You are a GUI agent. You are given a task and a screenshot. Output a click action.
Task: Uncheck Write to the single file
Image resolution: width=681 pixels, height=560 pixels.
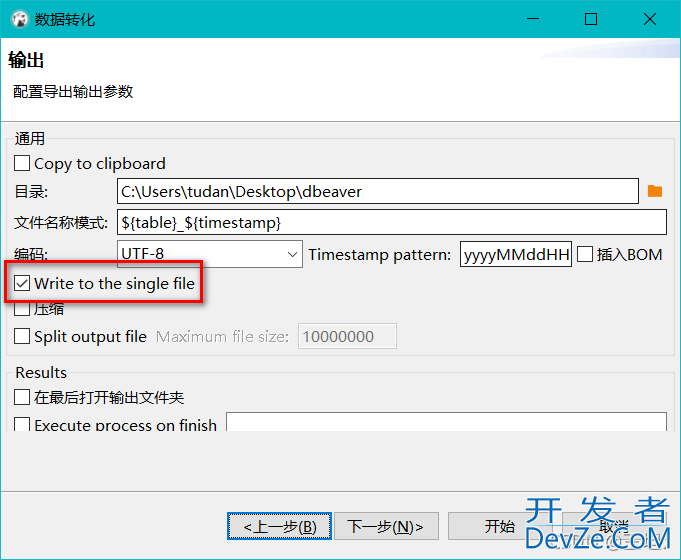point(22,283)
